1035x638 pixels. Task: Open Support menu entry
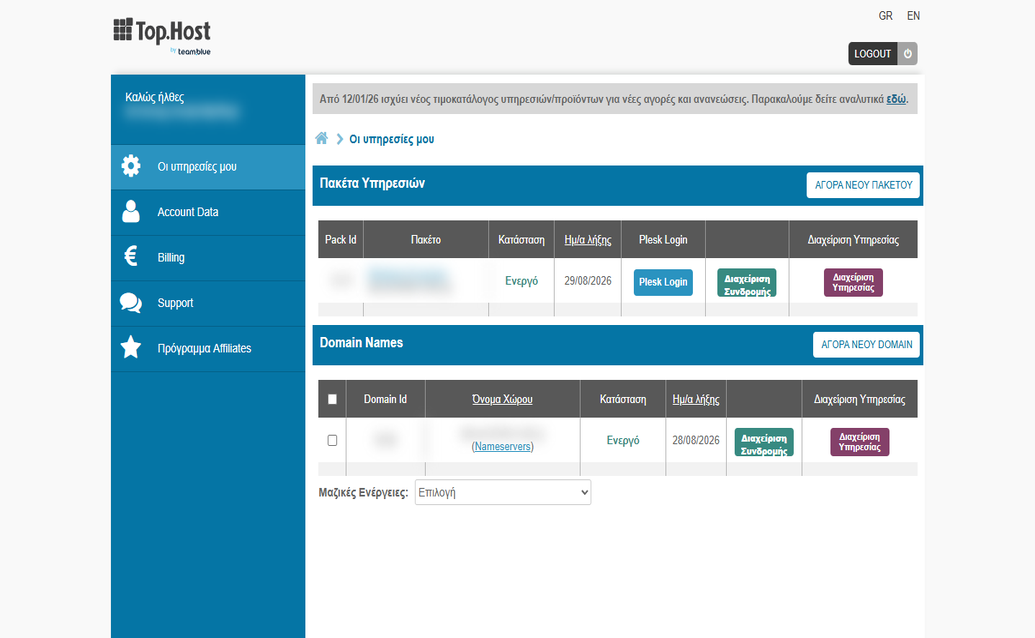pyautogui.click(x=208, y=303)
